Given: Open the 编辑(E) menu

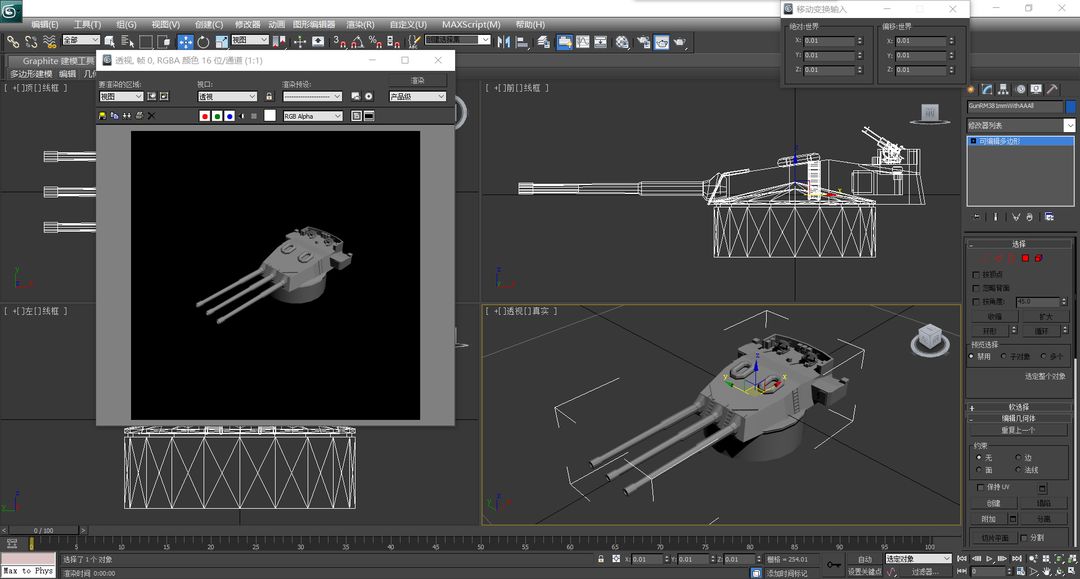Looking at the screenshot, I should [x=45, y=24].
